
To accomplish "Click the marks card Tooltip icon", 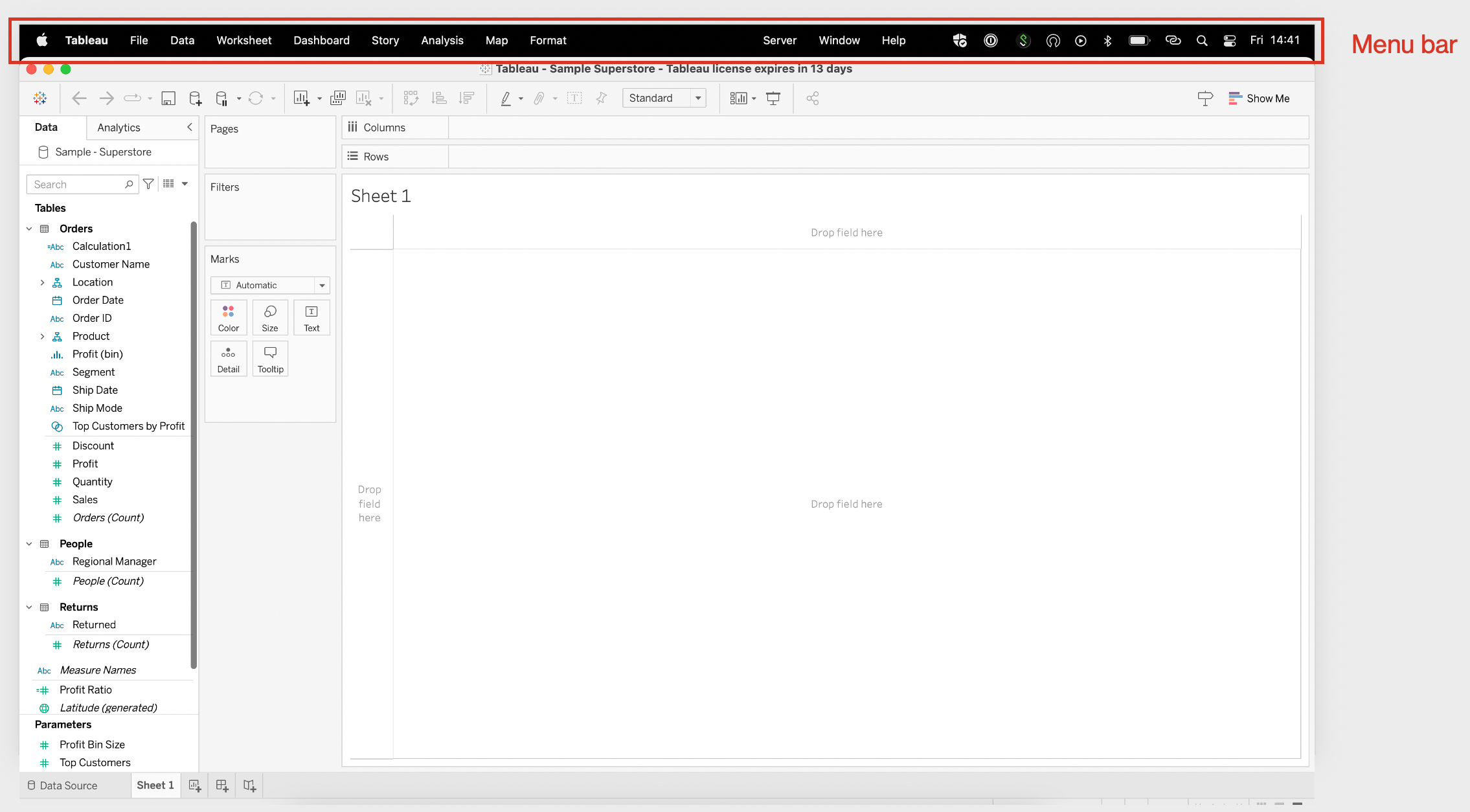I will coord(270,358).
